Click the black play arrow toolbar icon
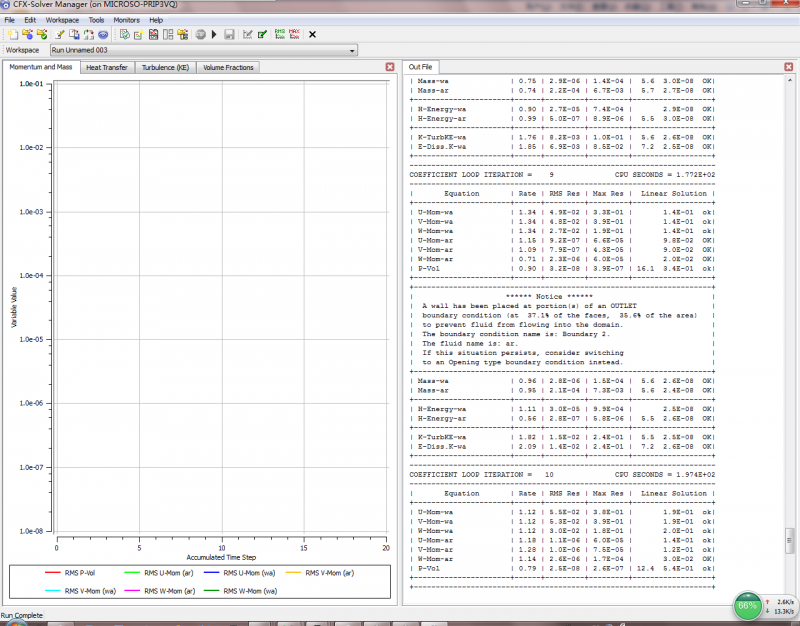The width and height of the screenshot is (800, 626). tap(214, 34)
